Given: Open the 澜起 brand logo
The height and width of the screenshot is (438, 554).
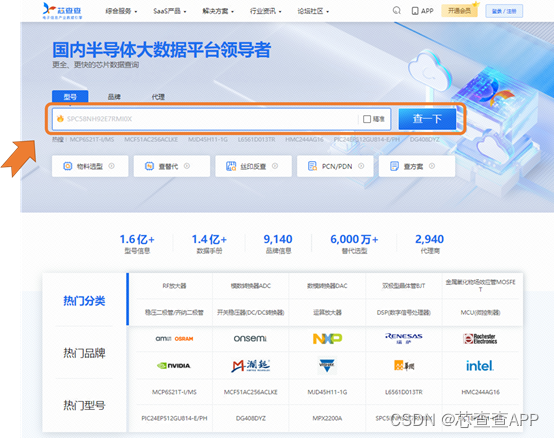Looking at the screenshot, I should coord(251,366).
